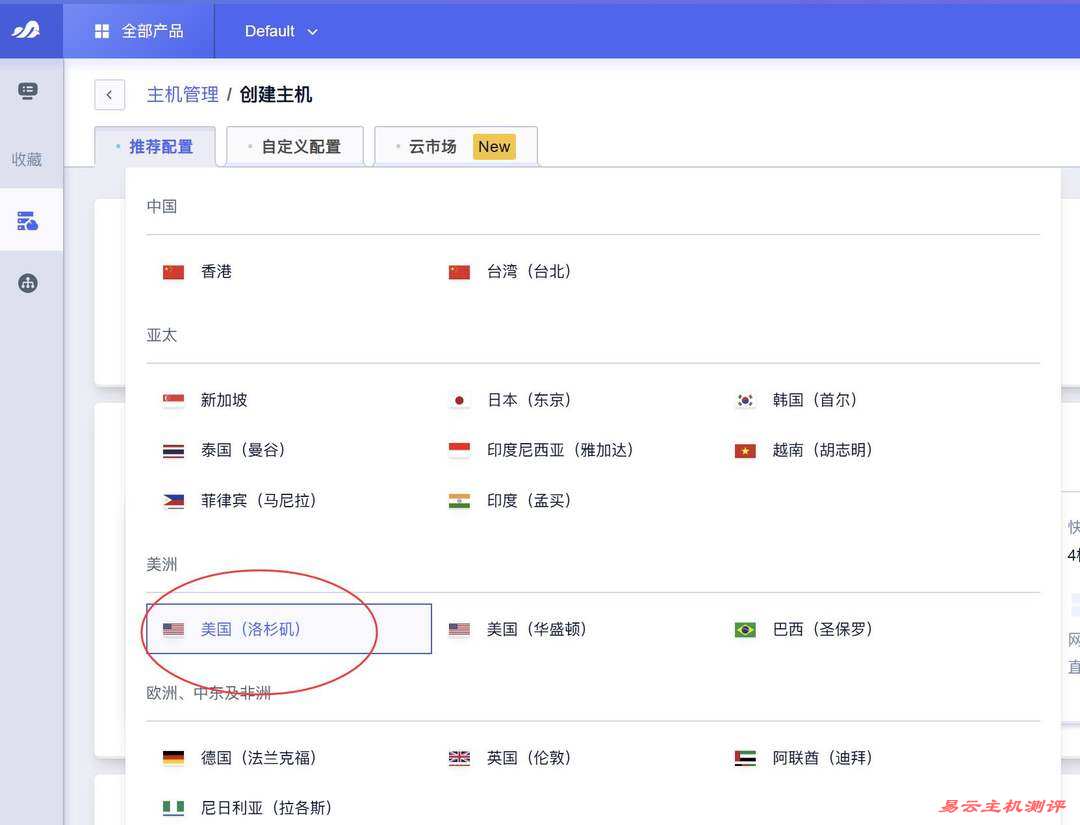Screen dimensions: 1080x825
Task: Open the Default workspace dropdown
Action: 280,31
